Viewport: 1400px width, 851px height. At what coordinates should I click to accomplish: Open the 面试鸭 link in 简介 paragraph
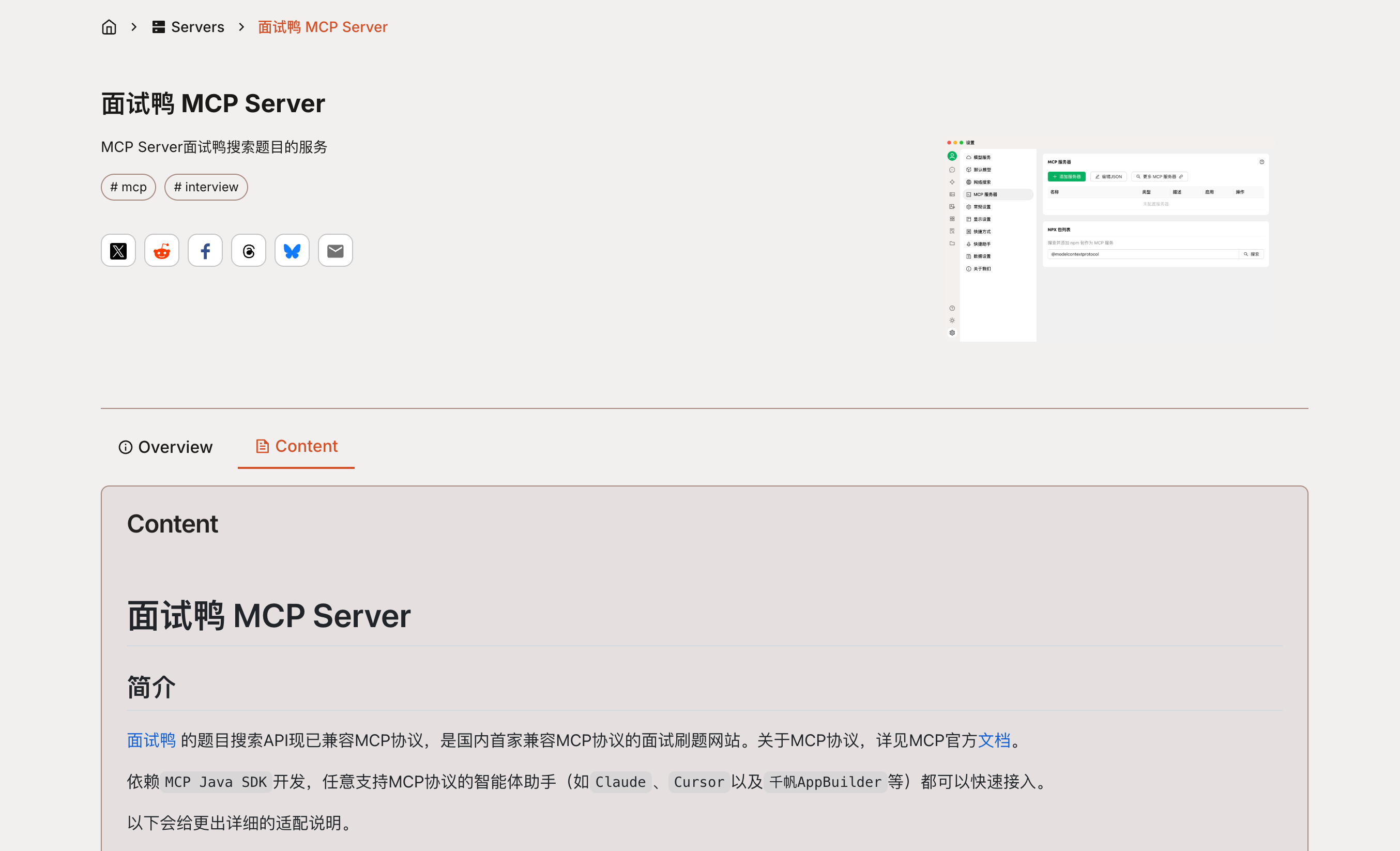(151, 740)
